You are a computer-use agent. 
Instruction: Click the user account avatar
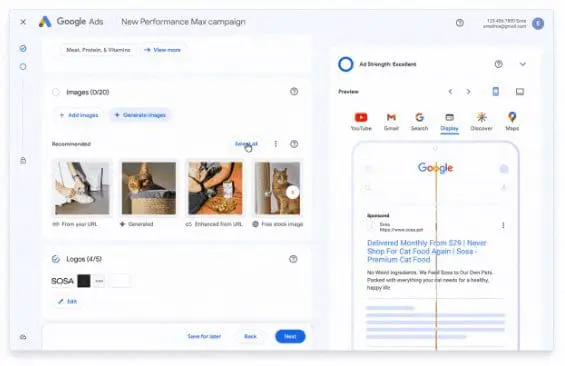[x=538, y=23]
